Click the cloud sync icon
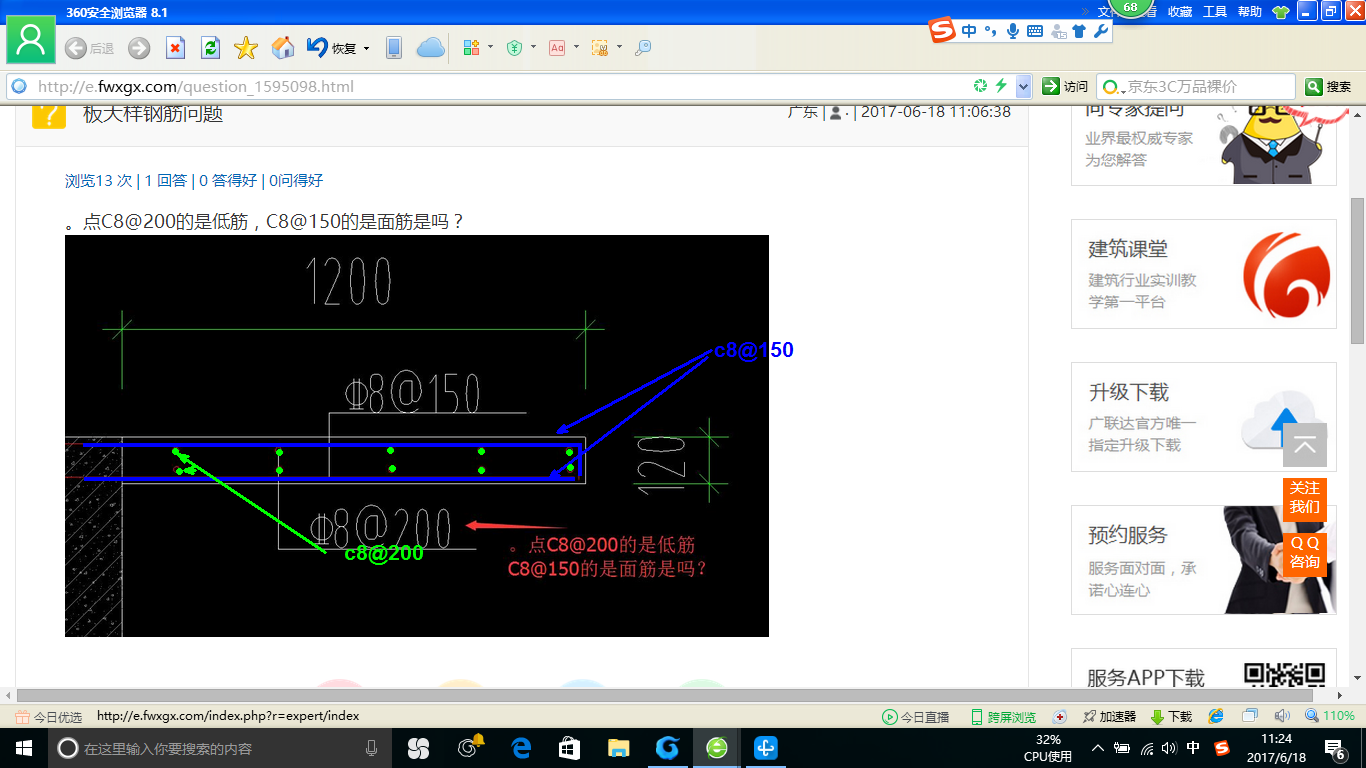This screenshot has width=1366, height=768. point(430,47)
